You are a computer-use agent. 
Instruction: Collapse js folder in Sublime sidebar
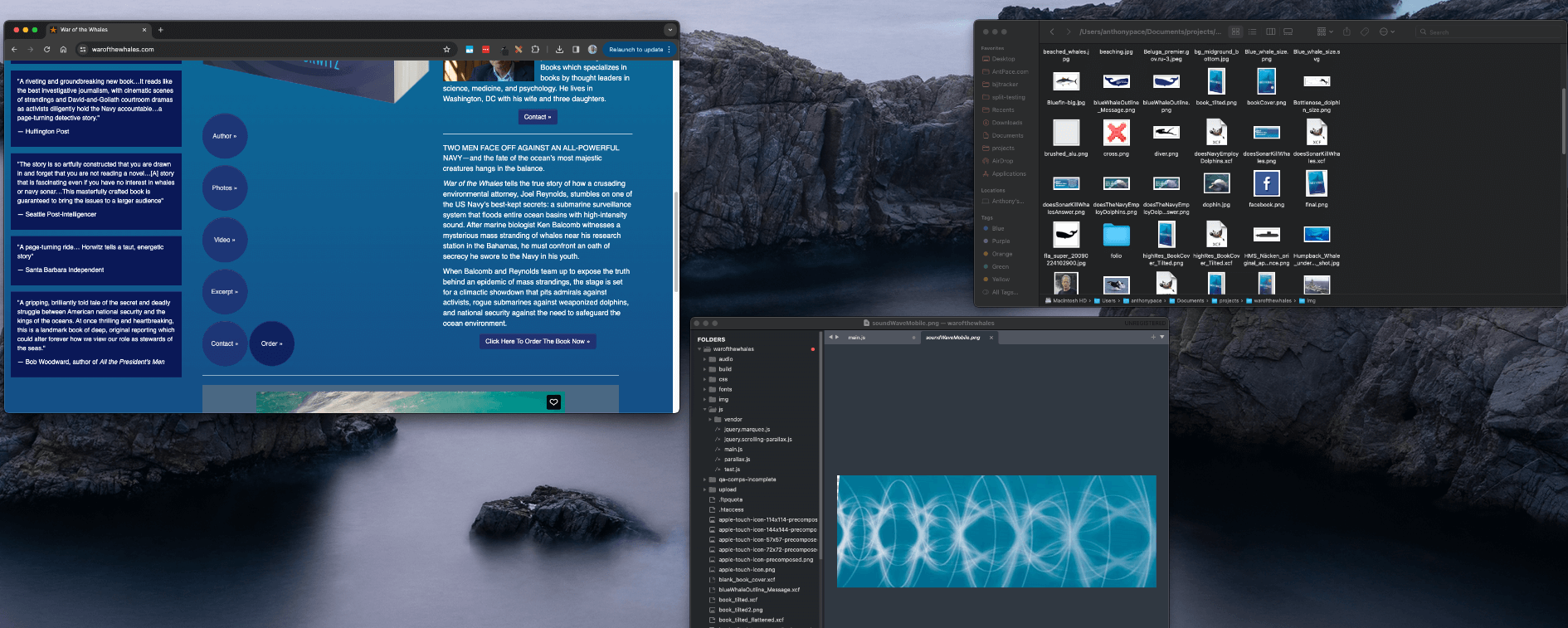click(705, 410)
